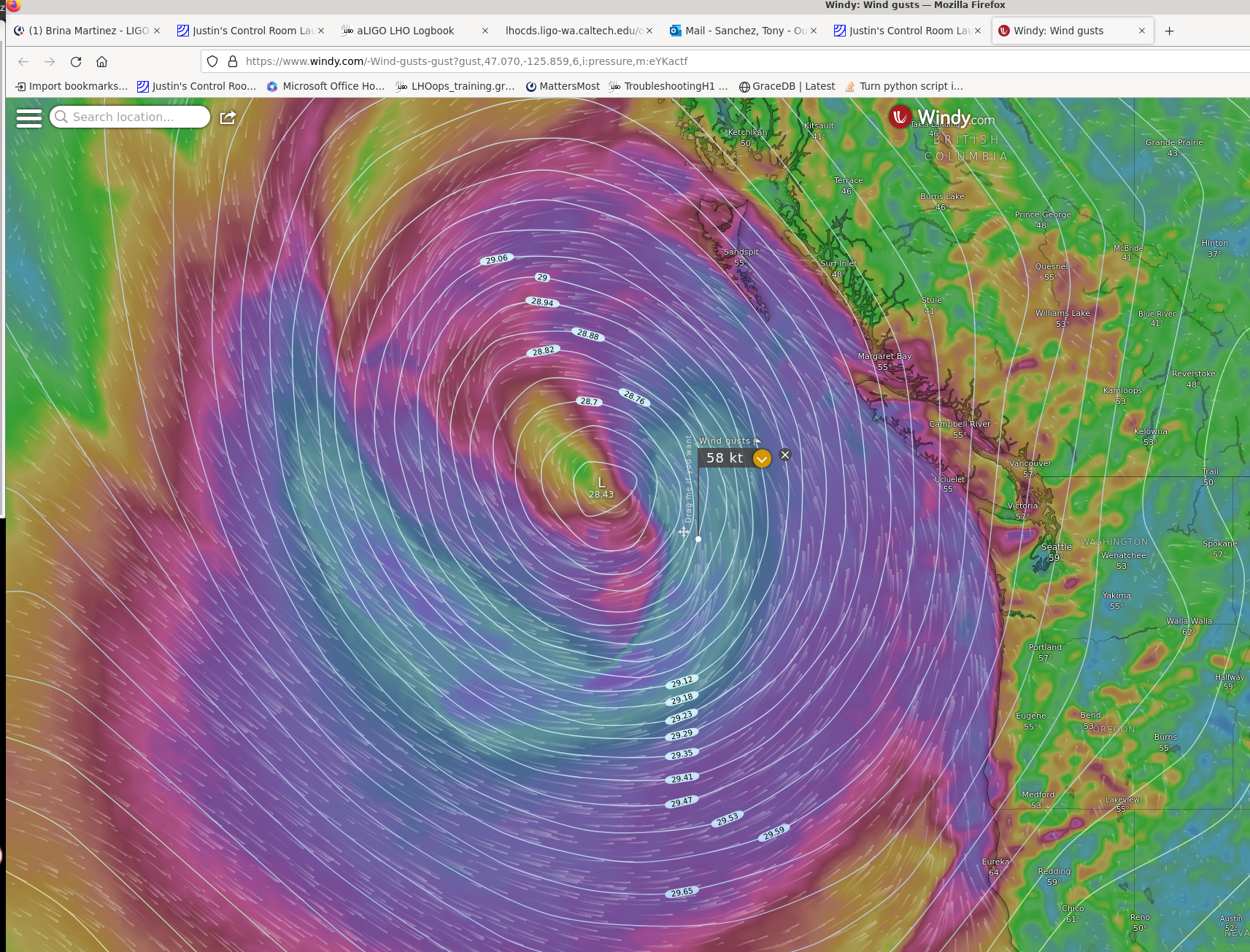Open the browser home page
This screenshot has height=952, width=1250.
tap(102, 61)
